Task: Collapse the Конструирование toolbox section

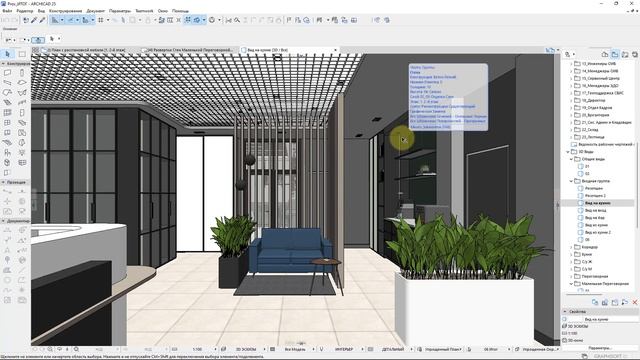Action: pyautogui.click(x=3, y=64)
